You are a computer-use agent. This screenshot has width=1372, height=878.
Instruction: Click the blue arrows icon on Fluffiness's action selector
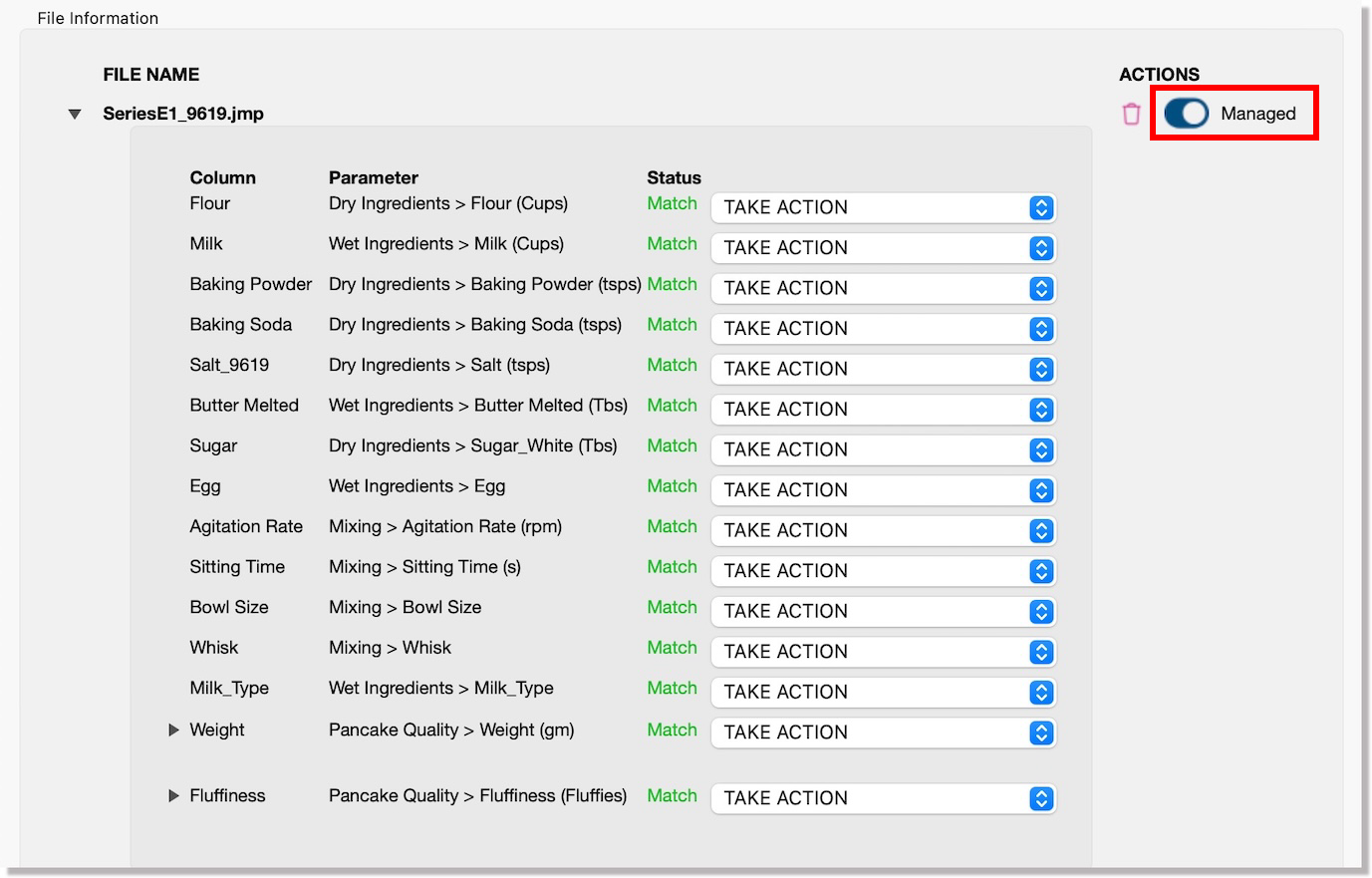[x=1040, y=797]
